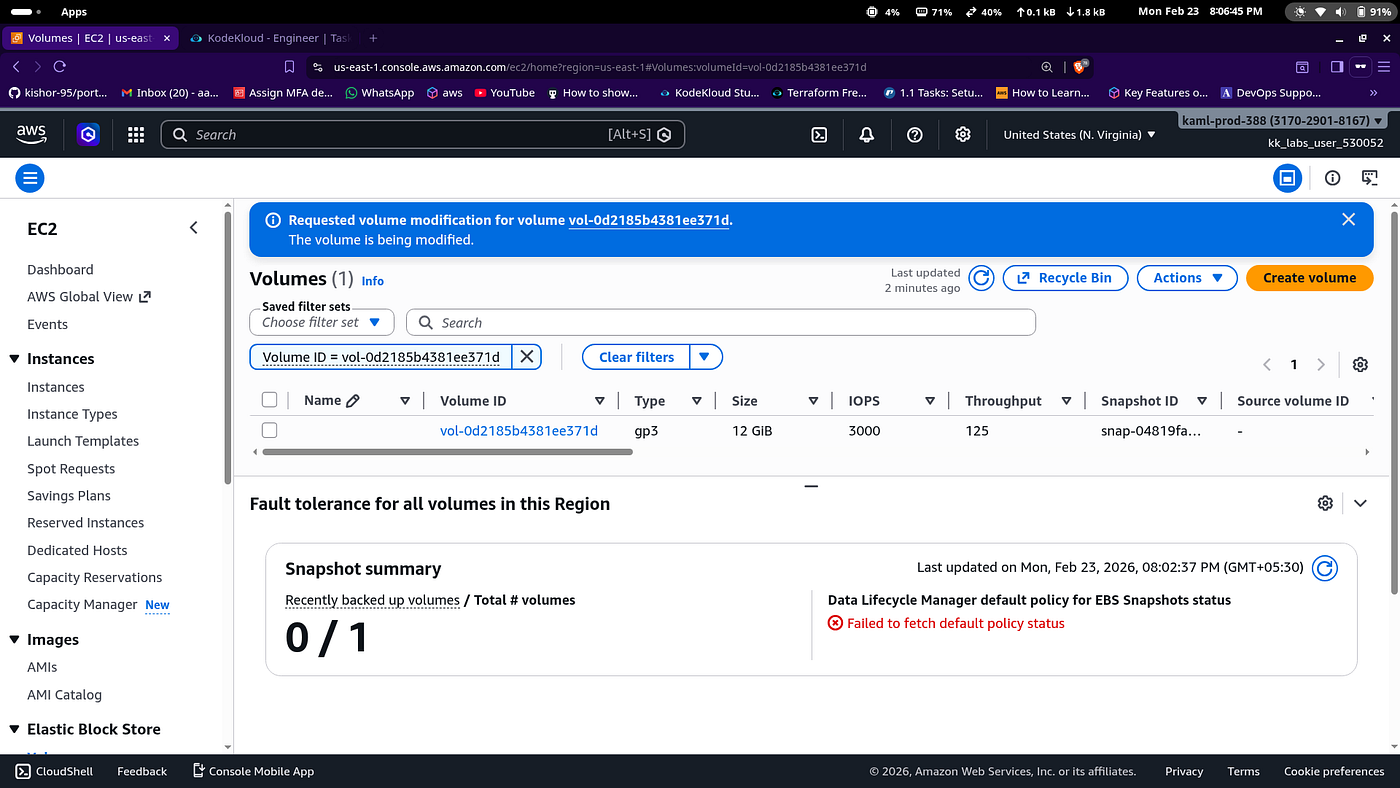
Task: Go to next table page
Action: point(1321,365)
